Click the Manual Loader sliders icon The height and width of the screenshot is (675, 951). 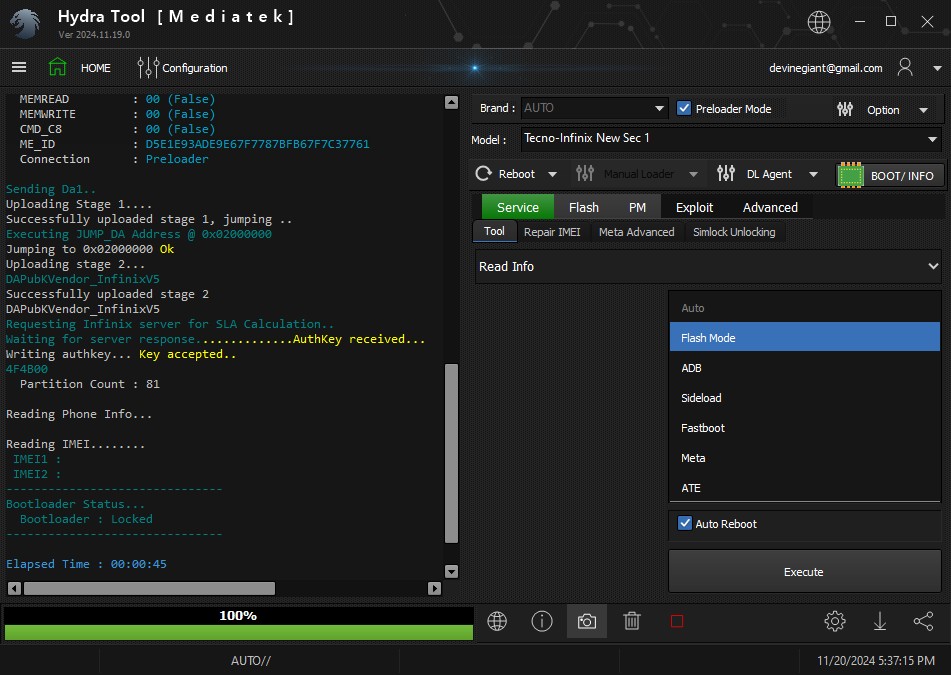tap(585, 174)
